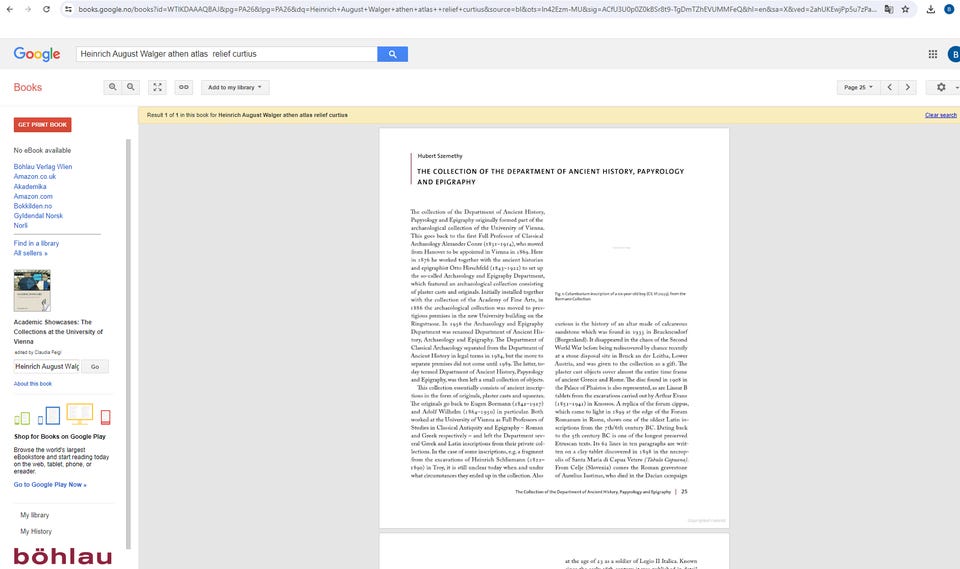Image resolution: width=960 pixels, height=569 pixels.
Task: Open Böhlau Verlag Wien seller link
Action: [43, 167]
